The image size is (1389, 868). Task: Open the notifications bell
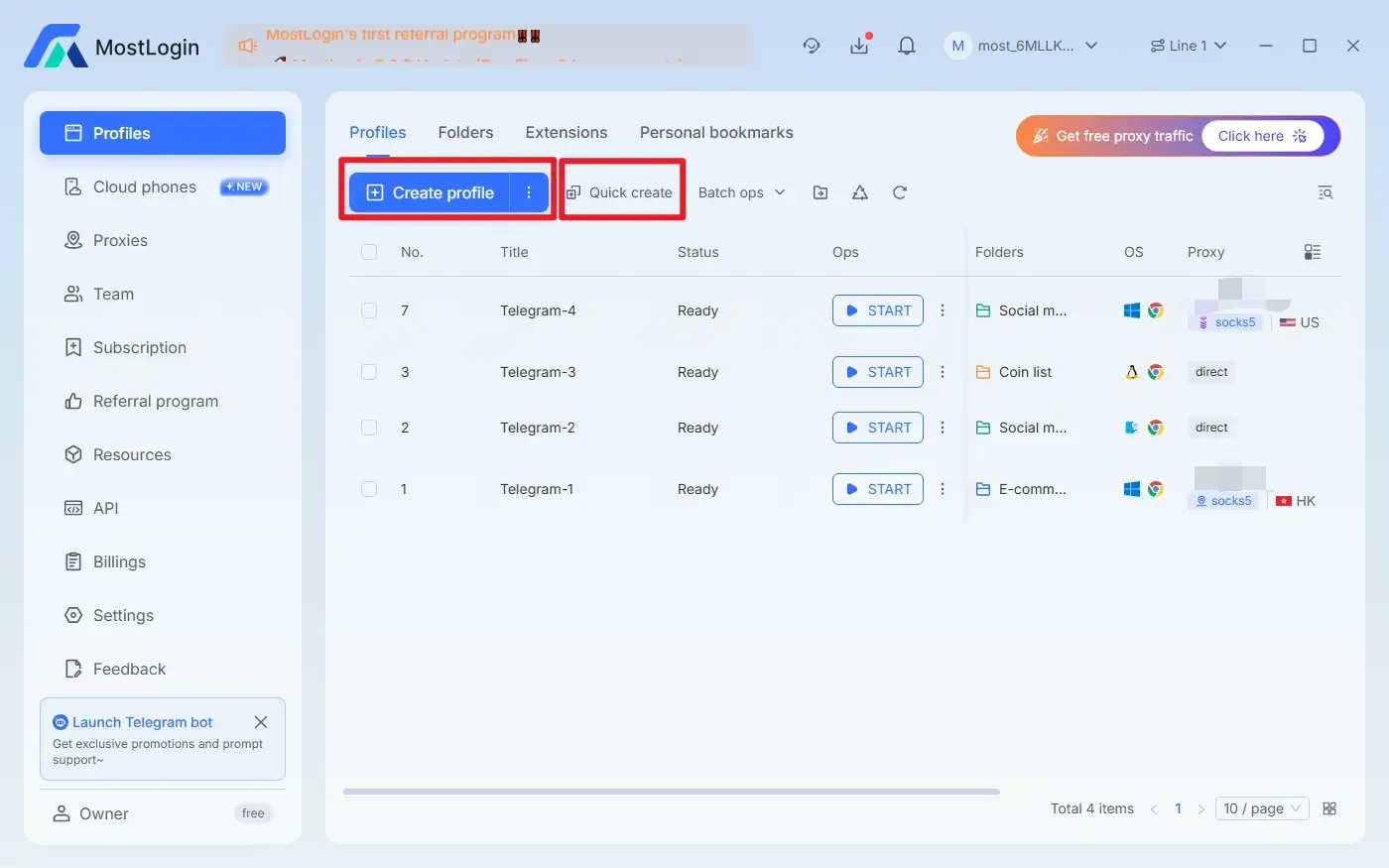pos(907,46)
